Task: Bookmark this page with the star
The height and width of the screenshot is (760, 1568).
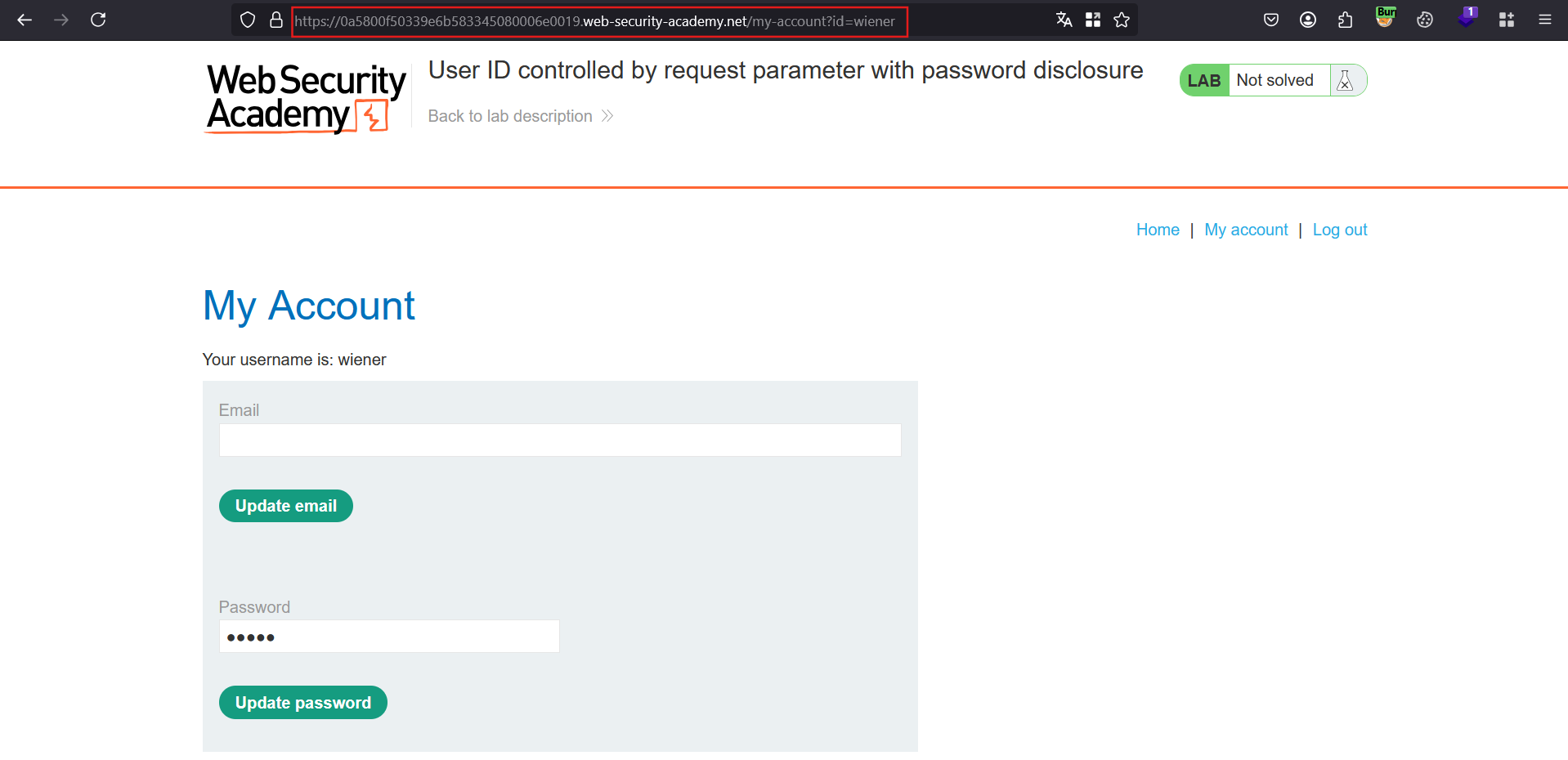Action: (x=1122, y=20)
